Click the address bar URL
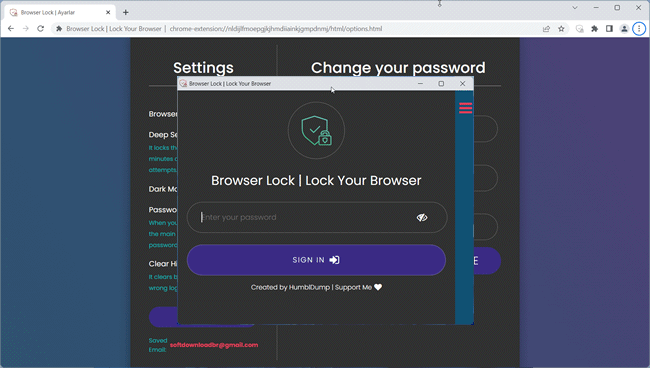 point(276,29)
